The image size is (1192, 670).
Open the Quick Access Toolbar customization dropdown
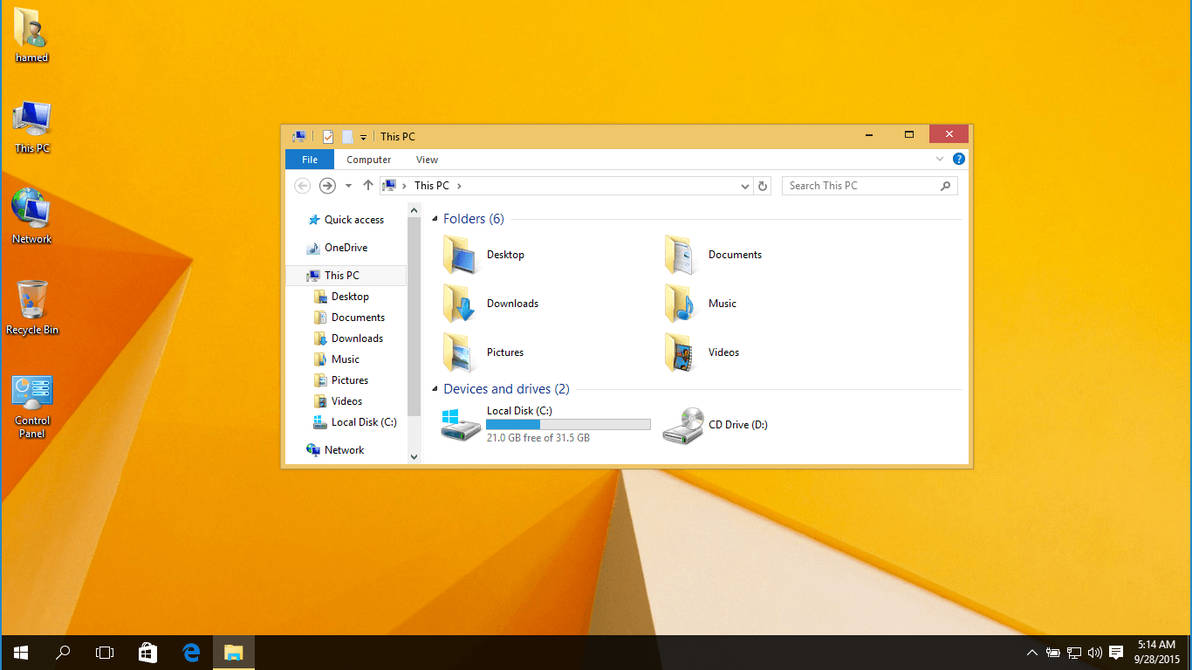point(364,136)
